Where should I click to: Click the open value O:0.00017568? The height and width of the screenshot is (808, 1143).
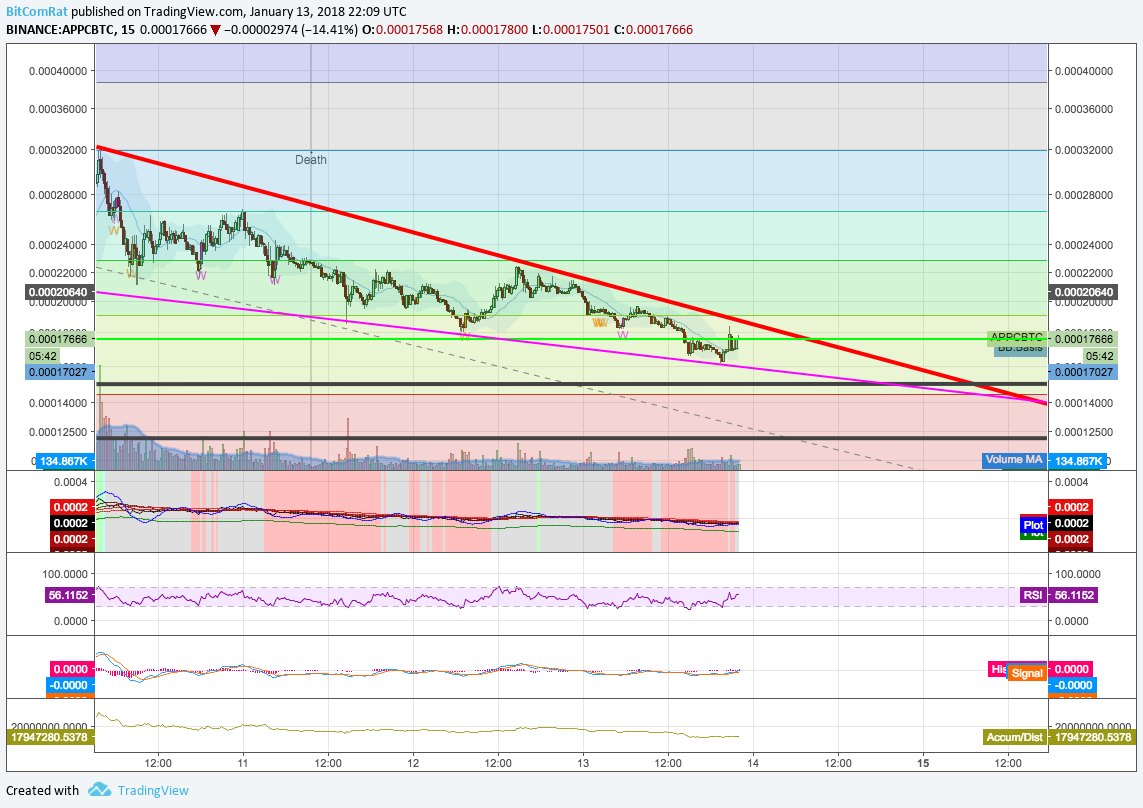(402, 30)
